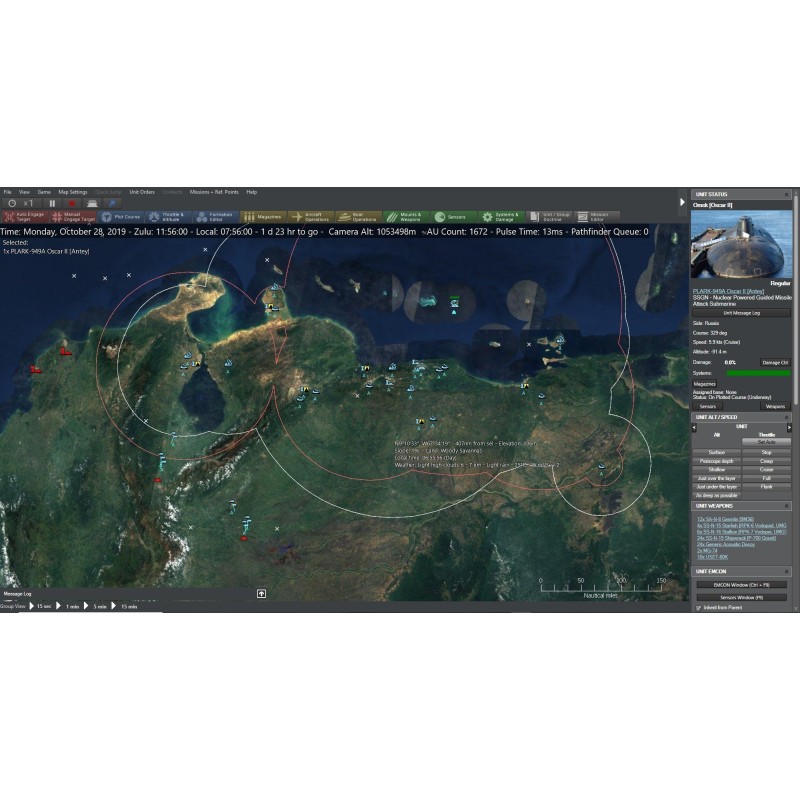The width and height of the screenshot is (800, 800).
Task: Open Boat Operations
Action: (x=358, y=216)
